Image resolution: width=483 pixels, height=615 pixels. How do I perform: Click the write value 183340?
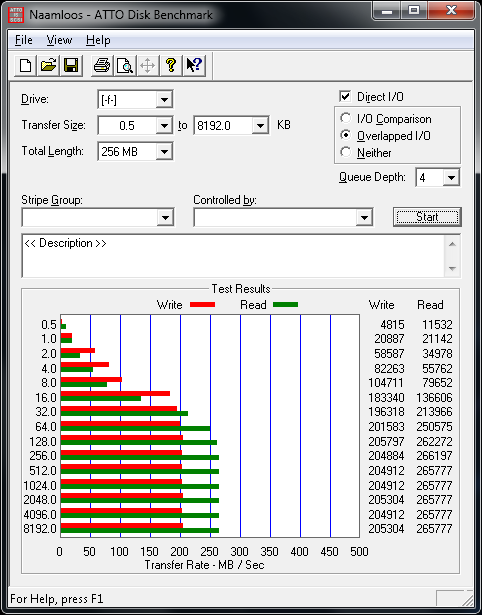pos(386,397)
